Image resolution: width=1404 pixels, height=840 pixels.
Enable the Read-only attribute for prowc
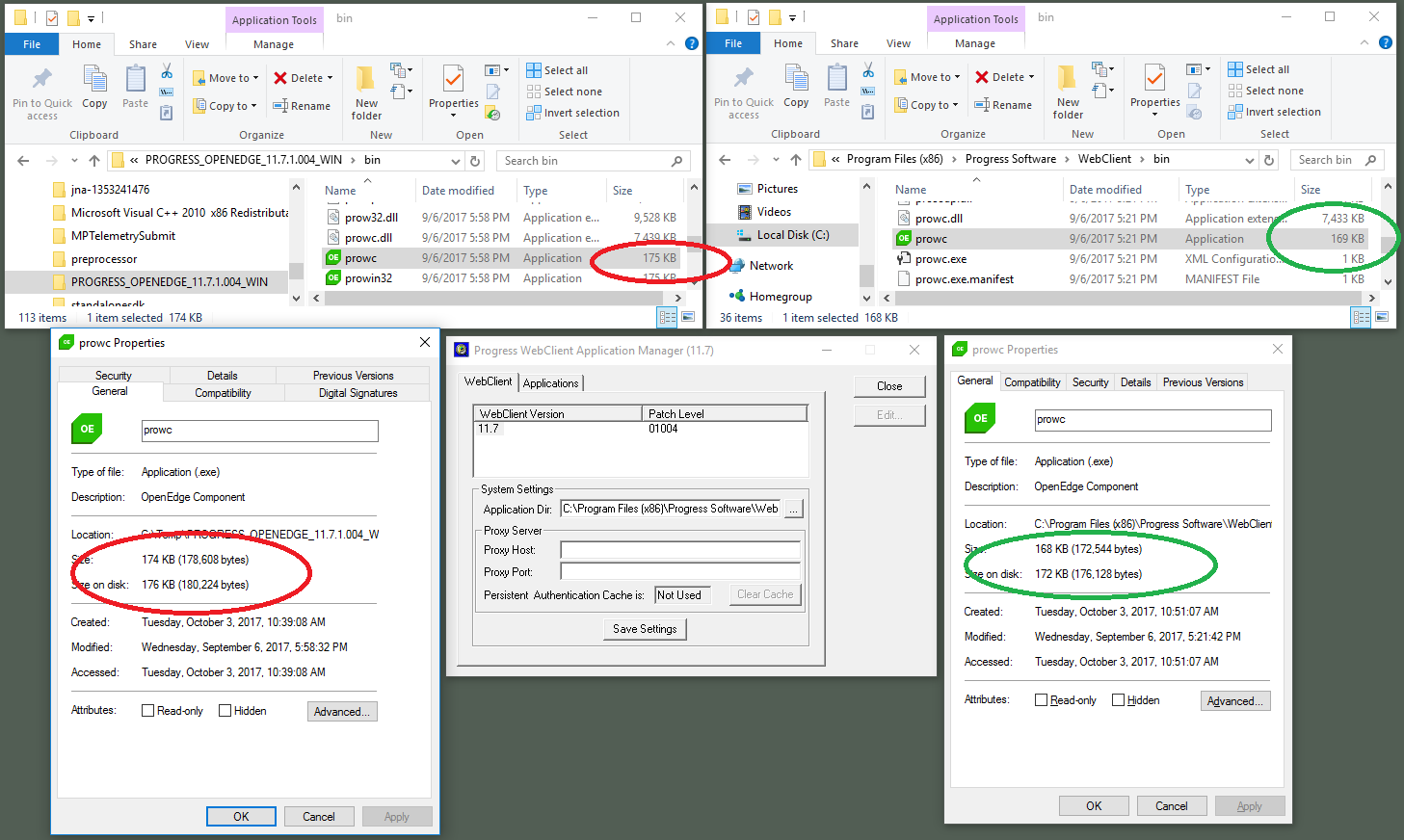click(149, 710)
